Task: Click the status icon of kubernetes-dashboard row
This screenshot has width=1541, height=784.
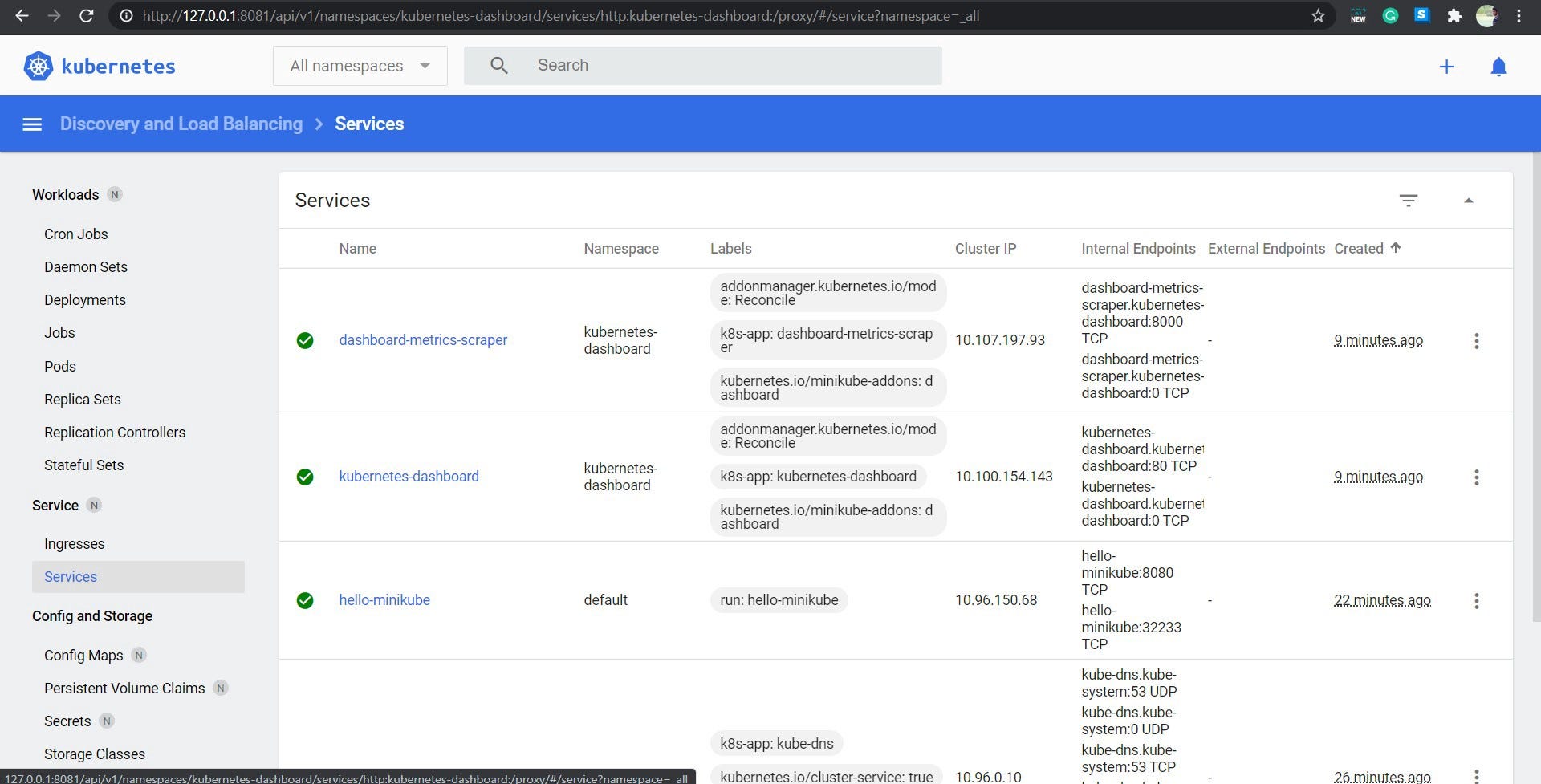Action: pos(305,477)
